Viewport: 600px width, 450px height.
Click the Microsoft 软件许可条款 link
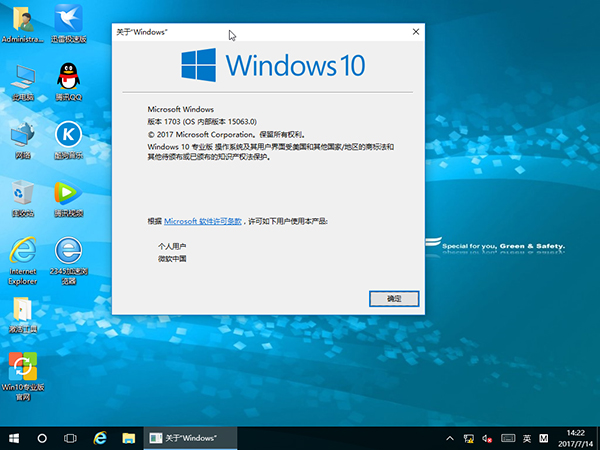tap(202, 220)
